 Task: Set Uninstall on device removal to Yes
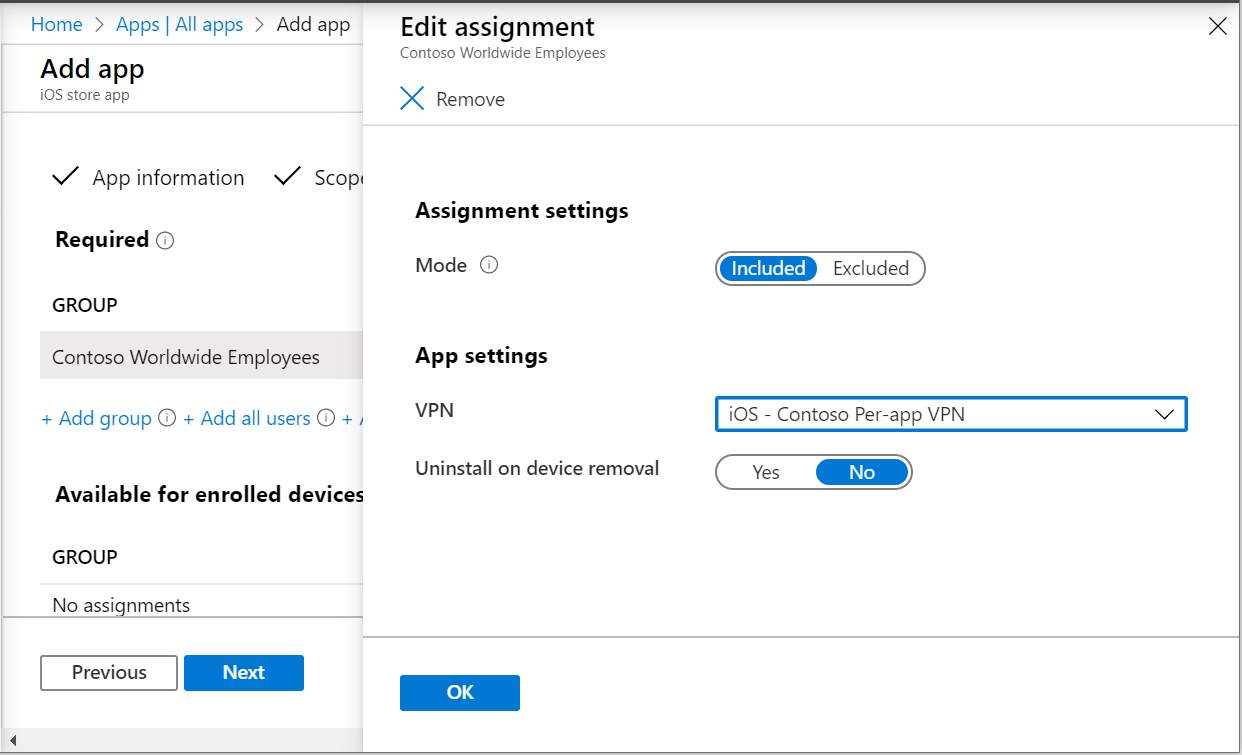(x=766, y=472)
